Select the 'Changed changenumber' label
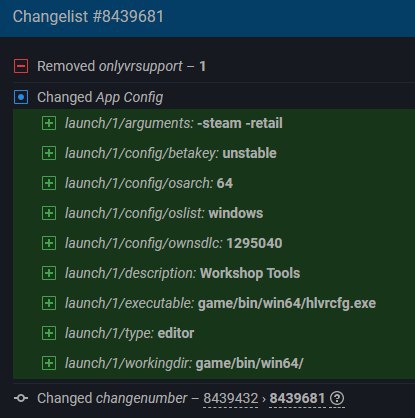The width and height of the screenshot is (415, 418). (x=112, y=398)
